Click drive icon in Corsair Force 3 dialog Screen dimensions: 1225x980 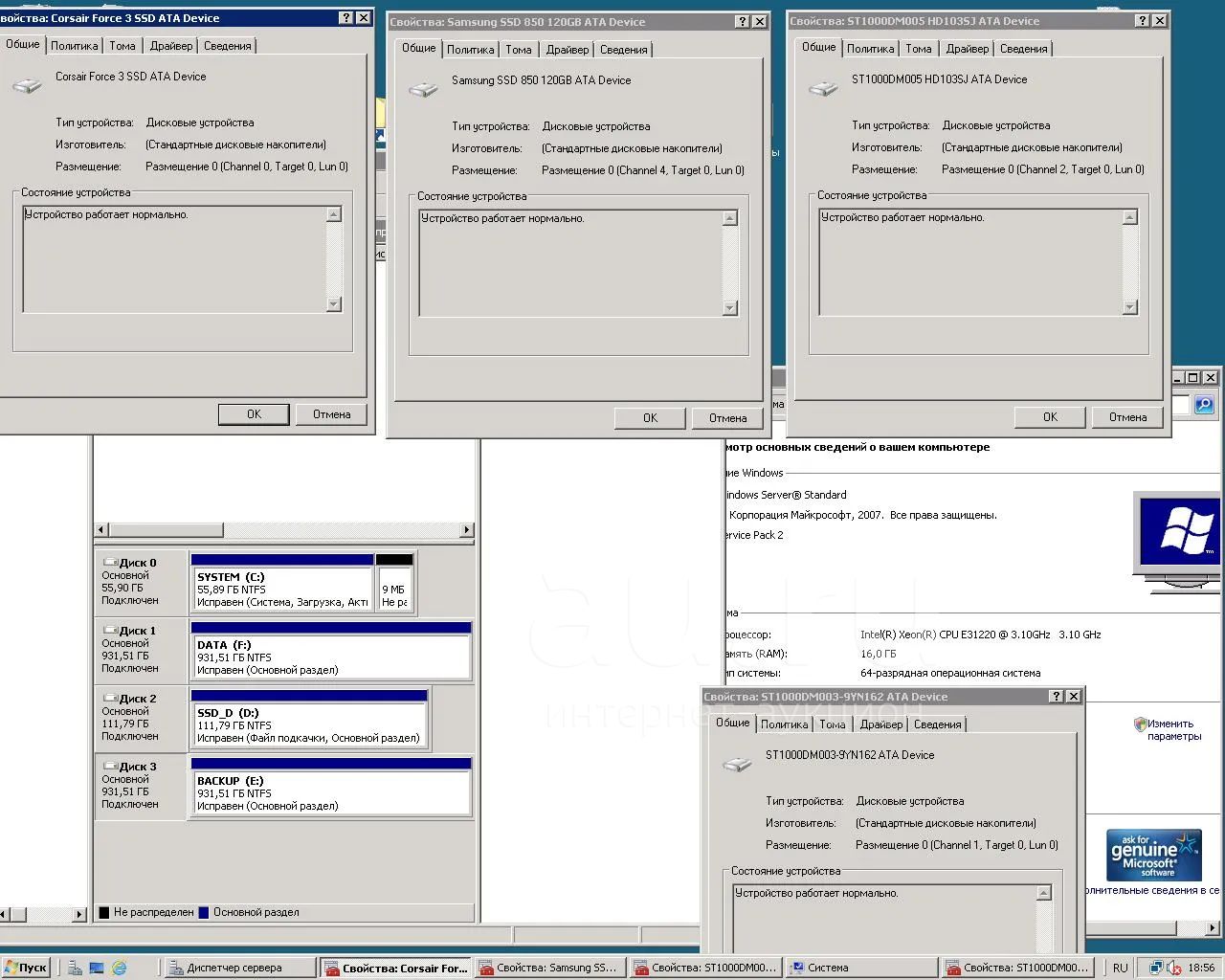28,85
